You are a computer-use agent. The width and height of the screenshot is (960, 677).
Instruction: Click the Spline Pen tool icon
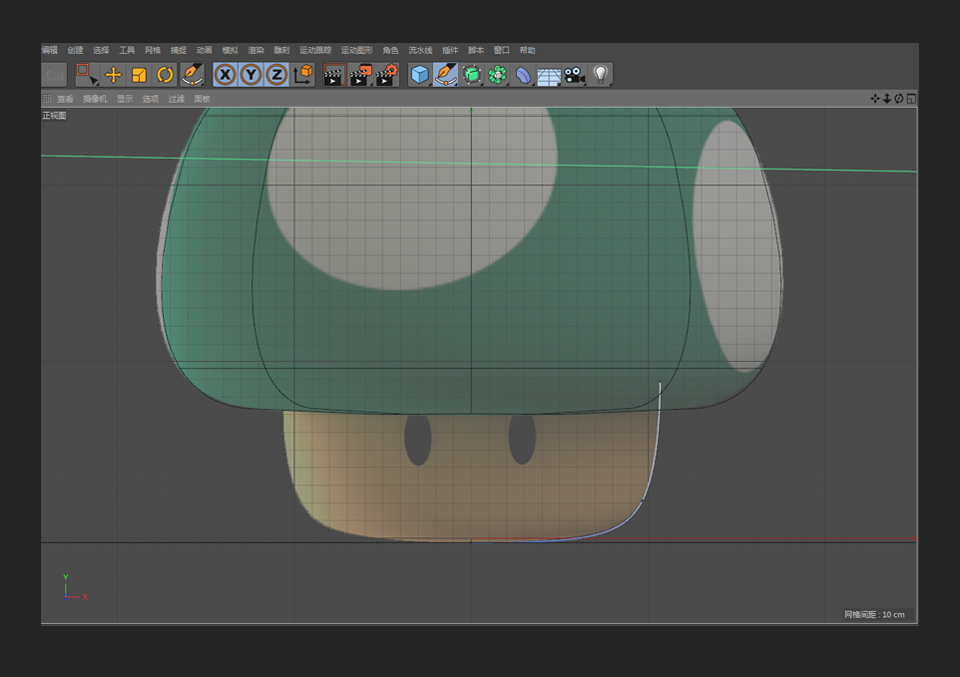[x=446, y=75]
